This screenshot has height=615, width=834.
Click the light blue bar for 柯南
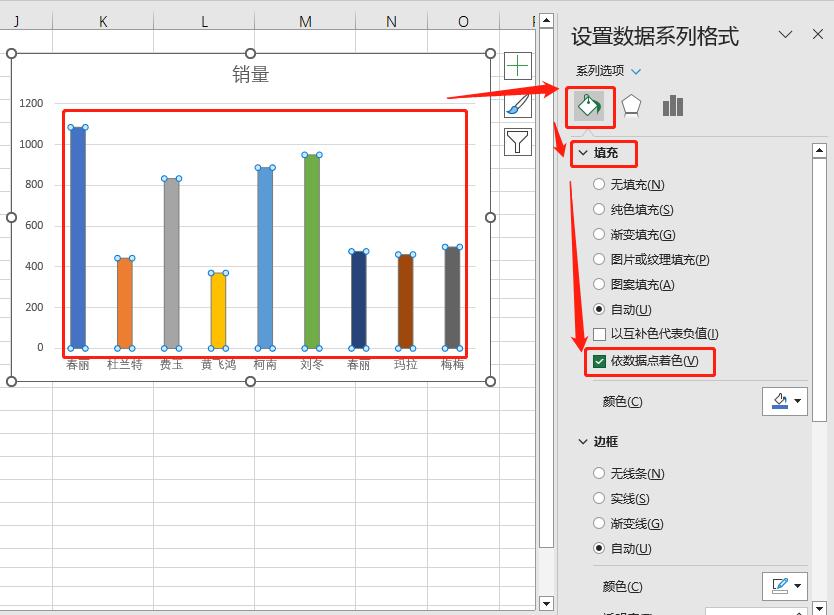(x=265, y=258)
